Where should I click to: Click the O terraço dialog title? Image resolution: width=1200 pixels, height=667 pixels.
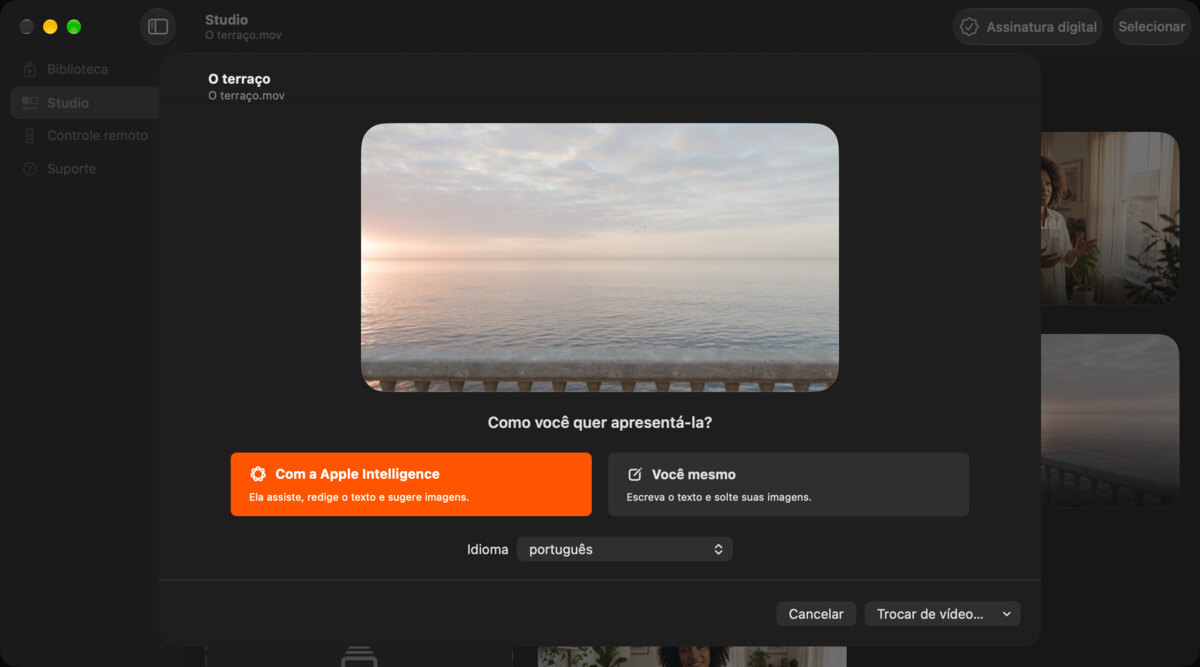click(x=239, y=79)
